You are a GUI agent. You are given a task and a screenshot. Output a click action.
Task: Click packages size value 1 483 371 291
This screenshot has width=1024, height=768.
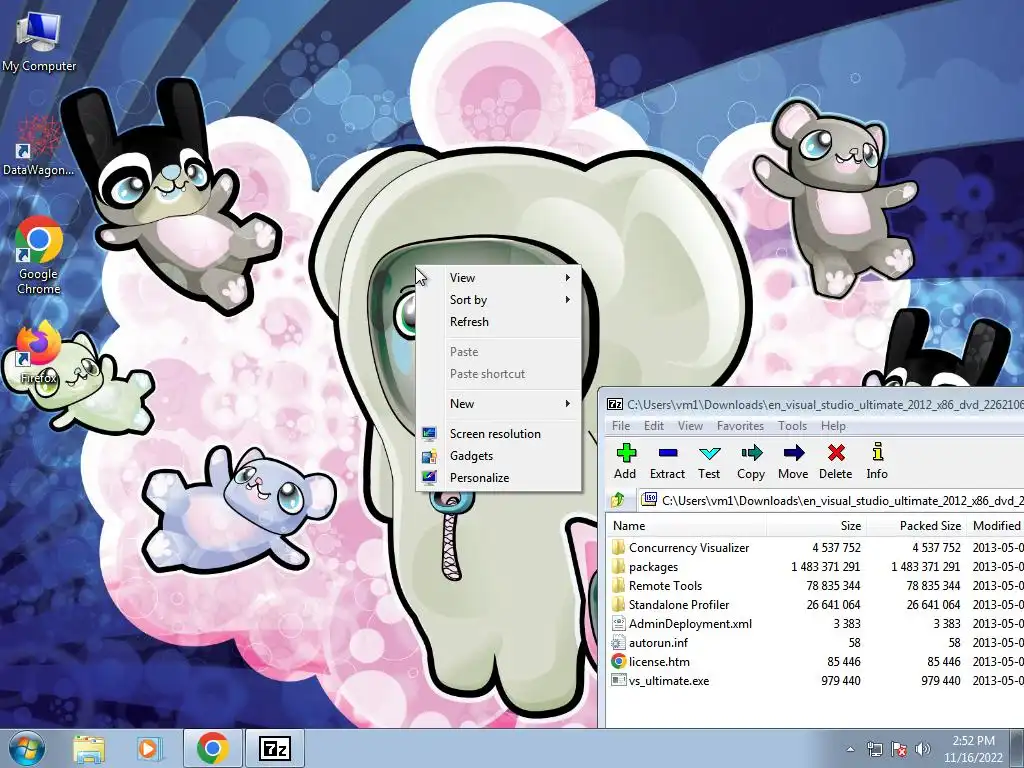pyautogui.click(x=825, y=567)
